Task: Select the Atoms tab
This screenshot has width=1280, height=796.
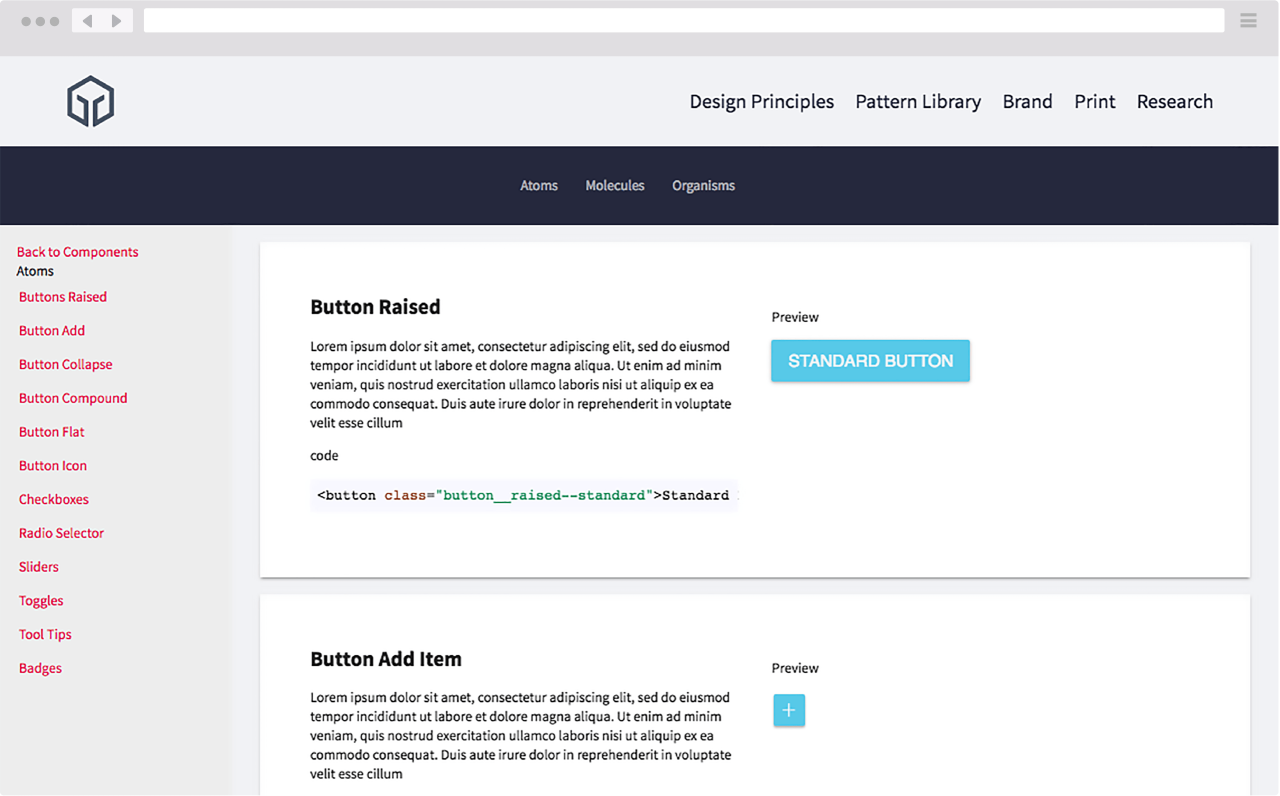Action: (x=538, y=186)
